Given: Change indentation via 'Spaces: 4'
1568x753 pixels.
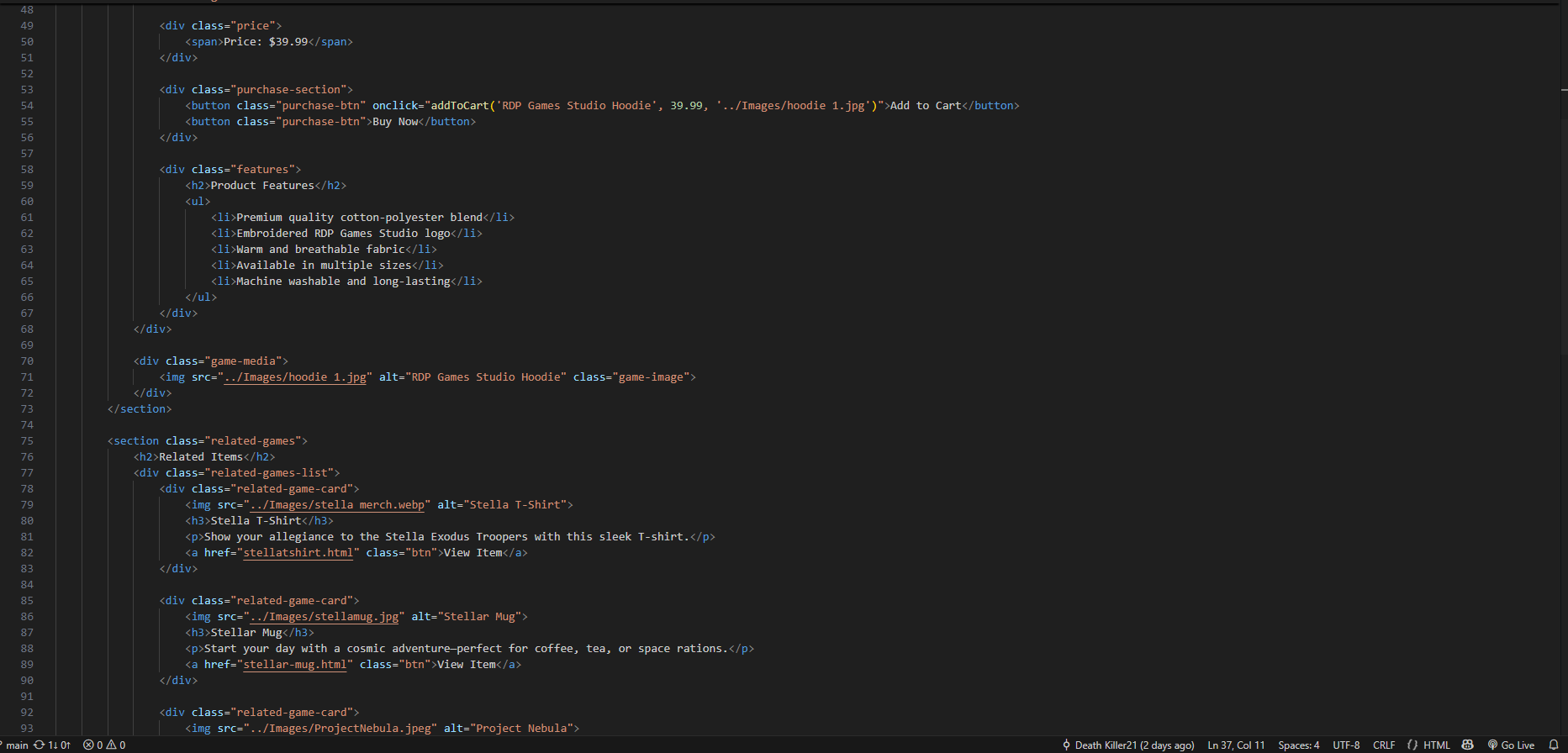Looking at the screenshot, I should pos(1299,745).
